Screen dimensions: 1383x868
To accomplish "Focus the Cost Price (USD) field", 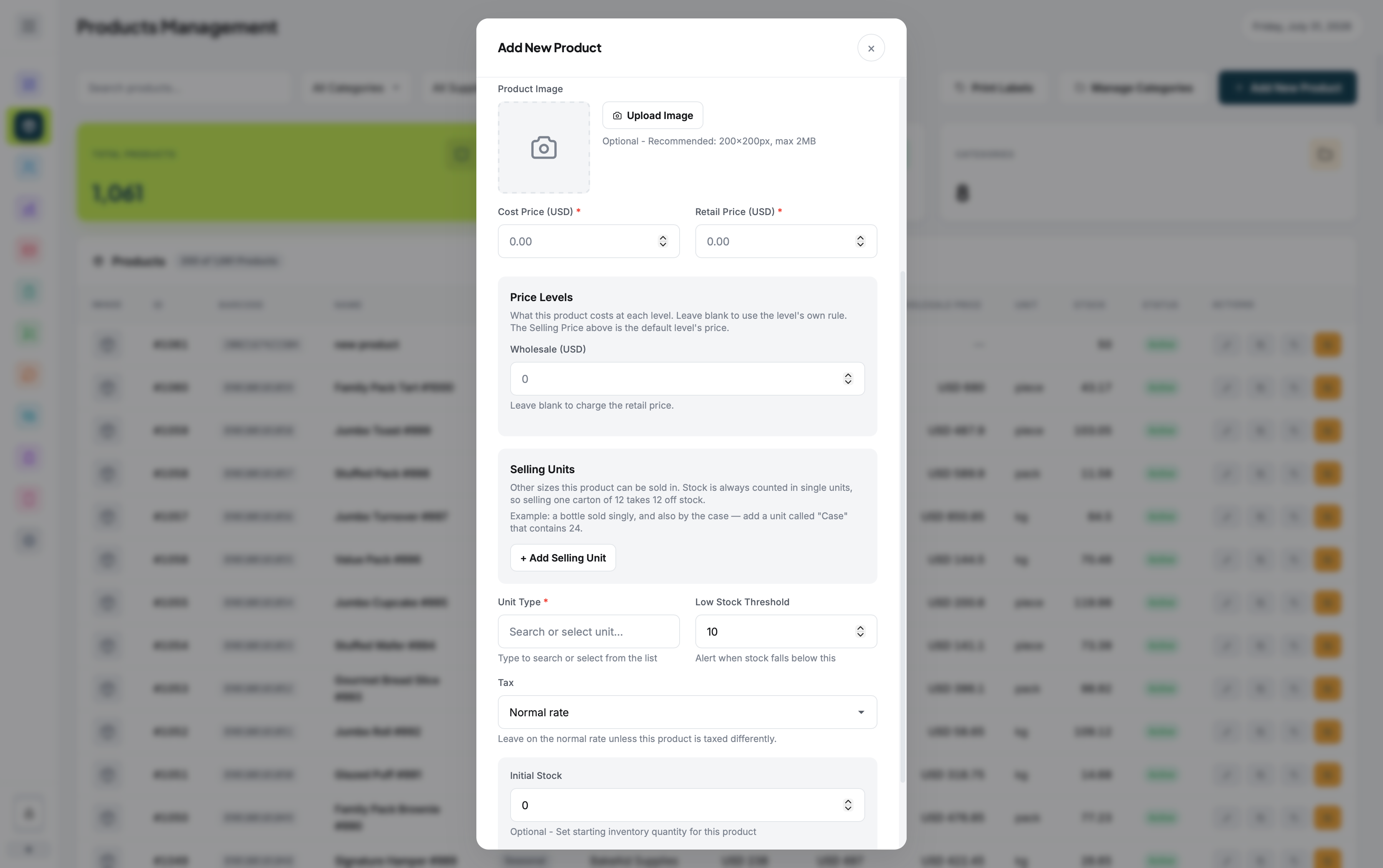I will (x=589, y=241).
